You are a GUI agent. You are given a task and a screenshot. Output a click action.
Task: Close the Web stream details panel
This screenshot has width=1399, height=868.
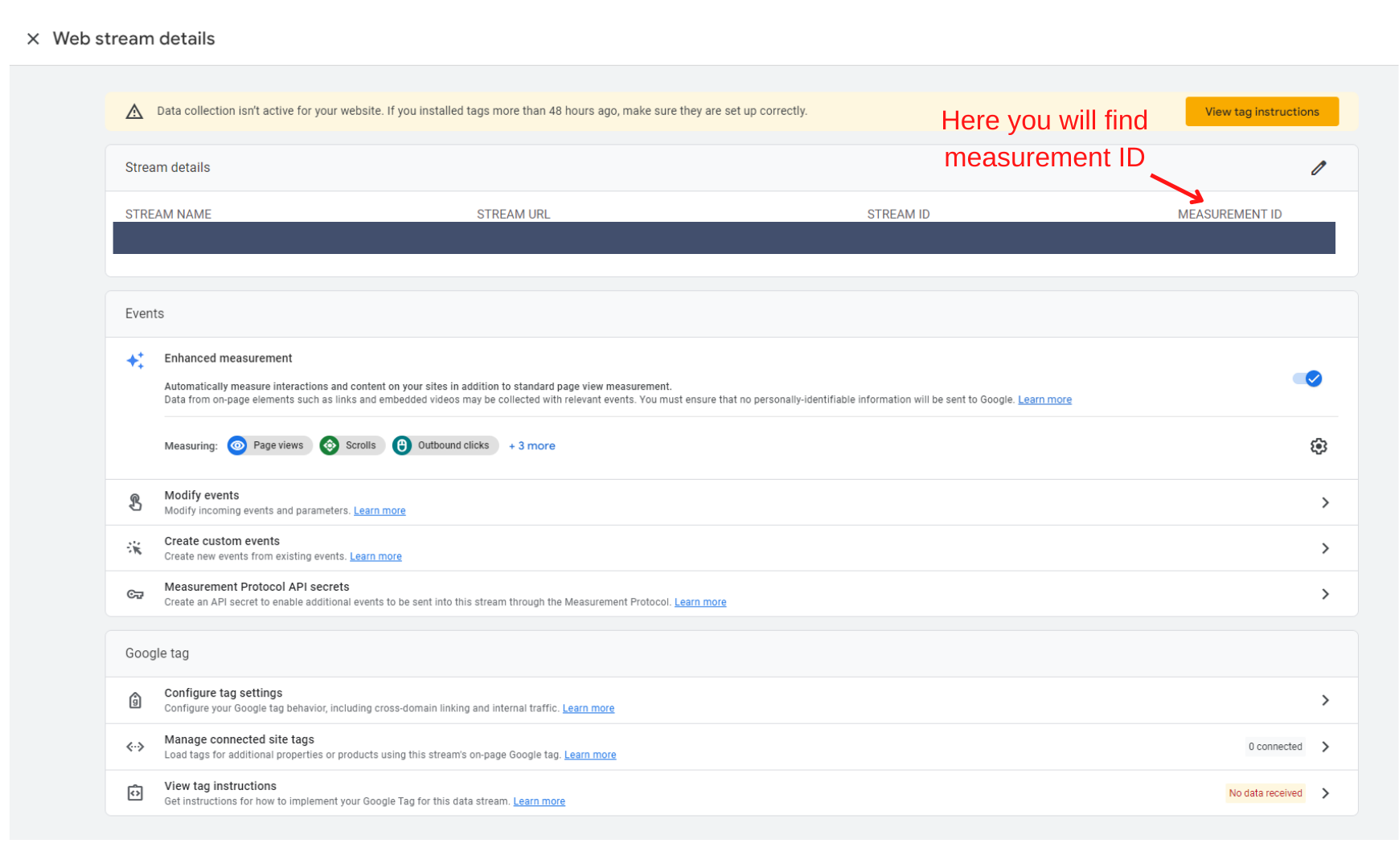click(33, 39)
